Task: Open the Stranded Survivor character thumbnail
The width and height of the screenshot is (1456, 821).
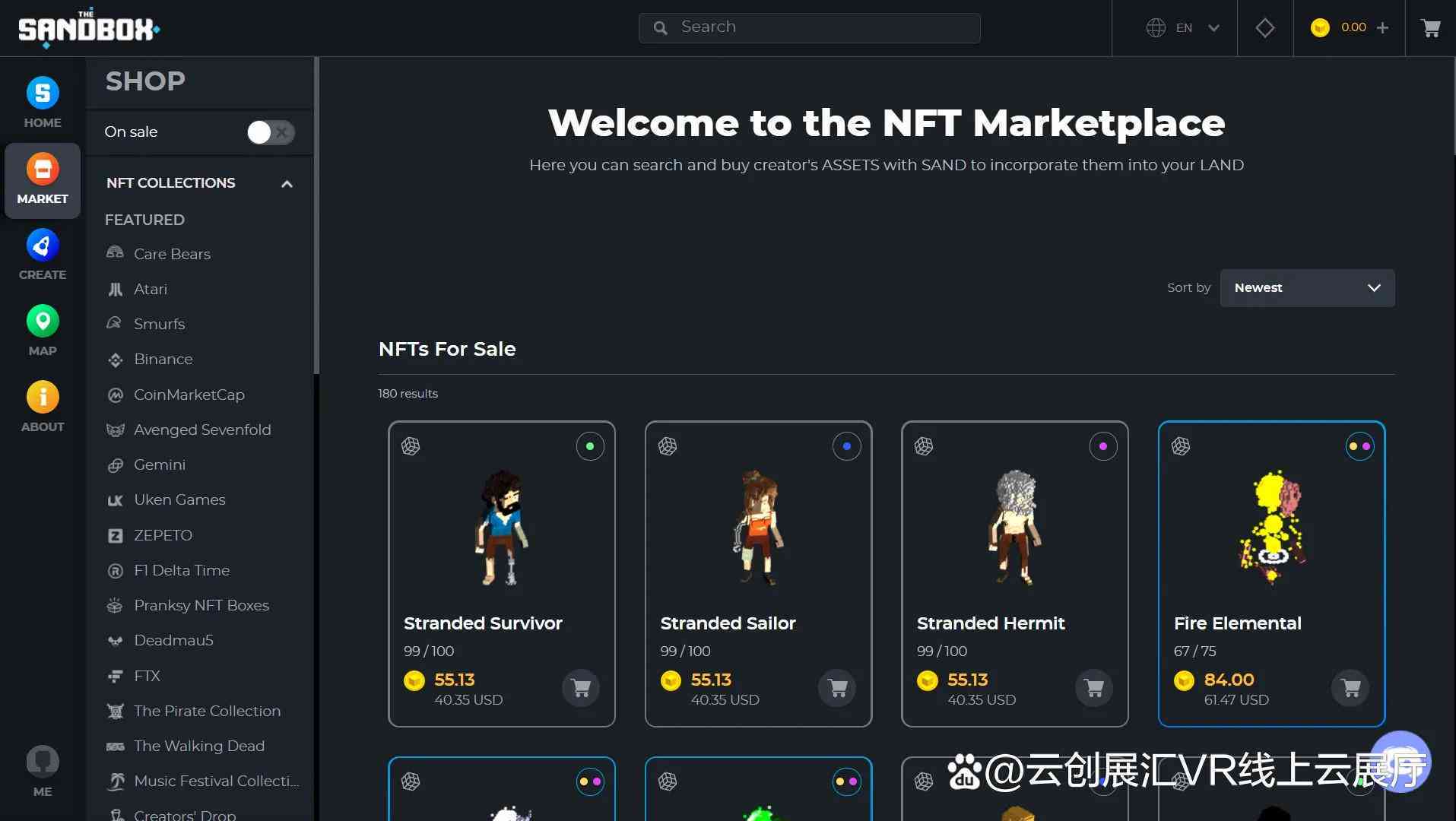Action: tap(502, 528)
